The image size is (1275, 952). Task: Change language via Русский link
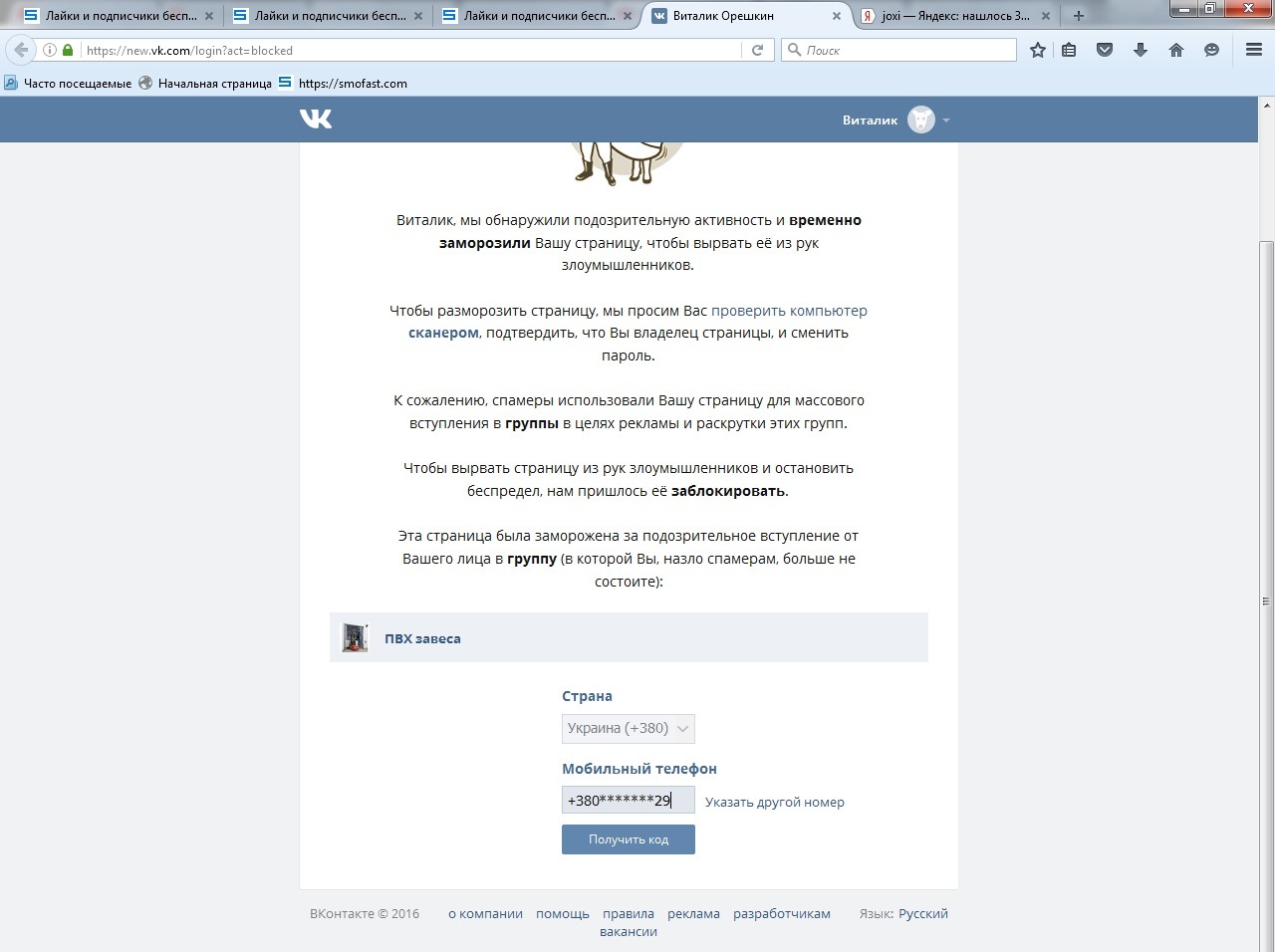pyautogui.click(x=923, y=913)
